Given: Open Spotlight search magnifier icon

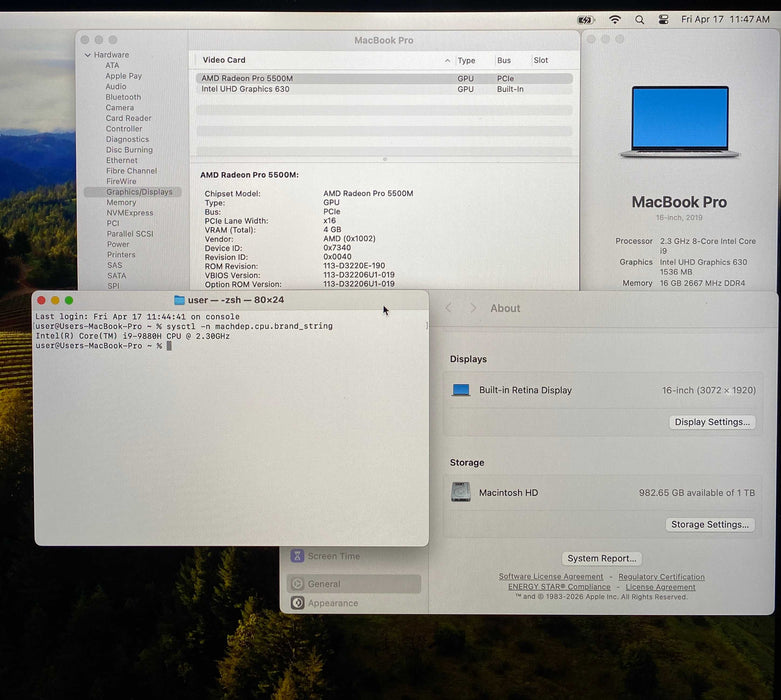Looking at the screenshot, I should click(x=640, y=20).
